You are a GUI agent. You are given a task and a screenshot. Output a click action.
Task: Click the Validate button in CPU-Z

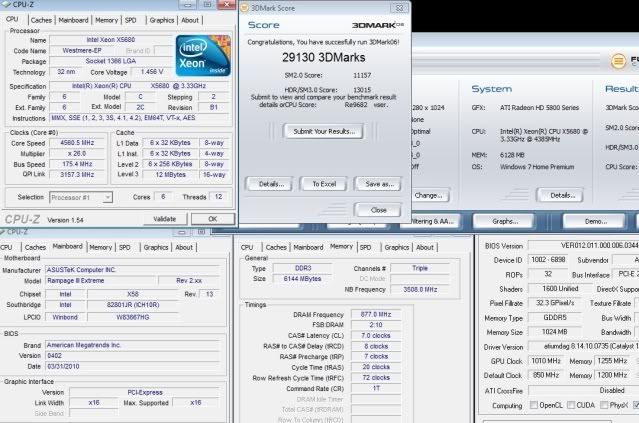pyautogui.click(x=163, y=218)
